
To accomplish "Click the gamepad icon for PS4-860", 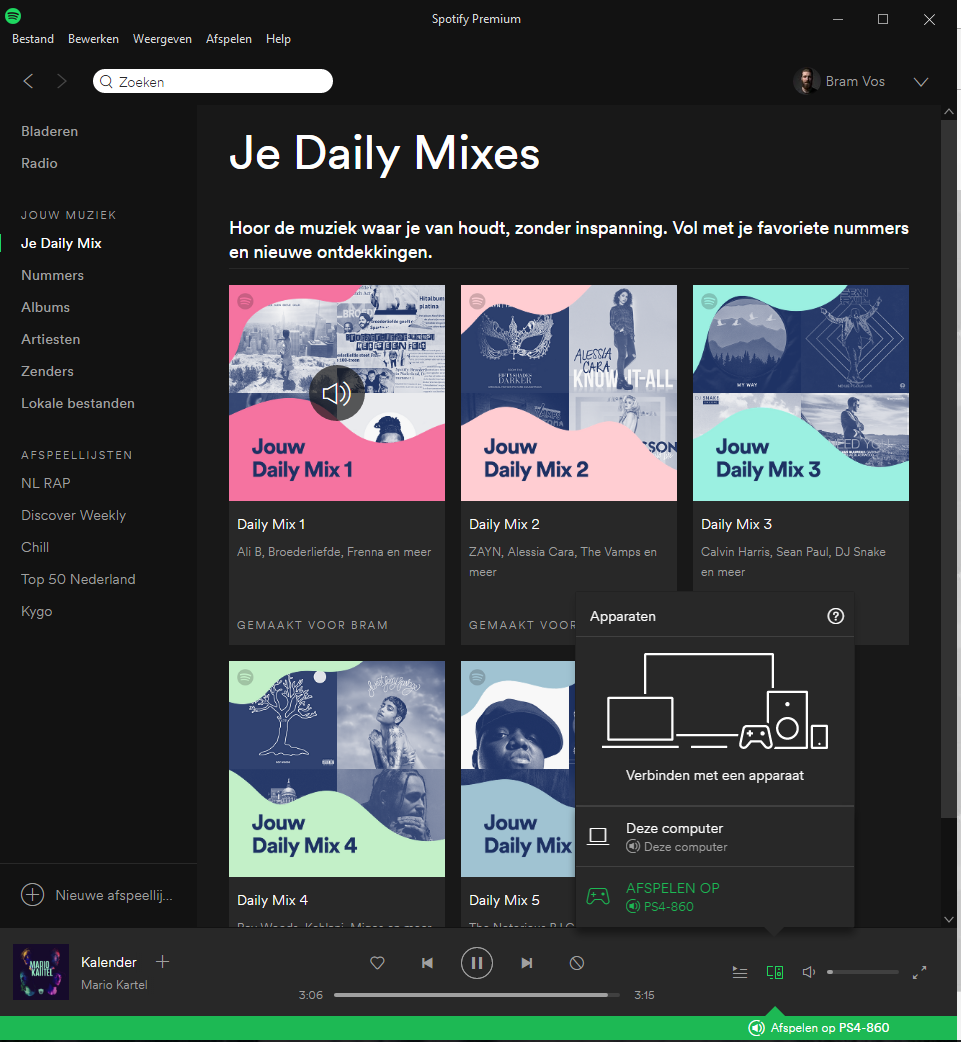I will (598, 896).
